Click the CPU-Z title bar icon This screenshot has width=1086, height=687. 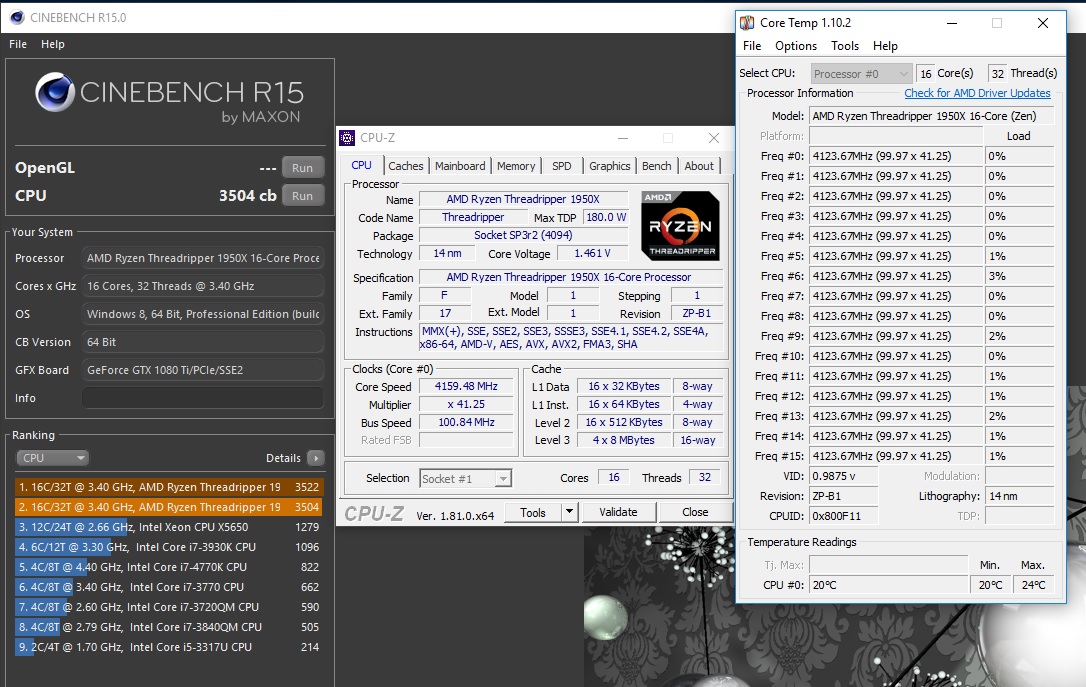click(347, 138)
